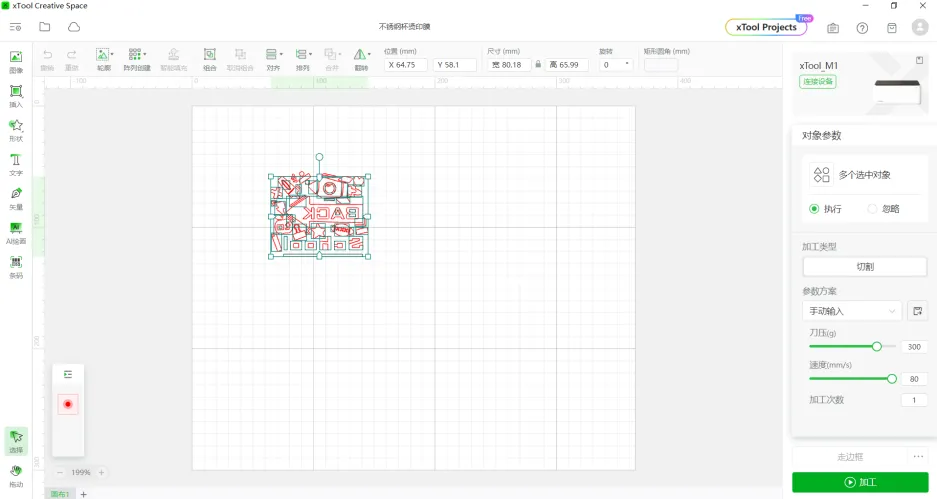Viewport: 937px width, 499px height.
Task: Select the Execute (执行) radio button
Action: point(815,209)
